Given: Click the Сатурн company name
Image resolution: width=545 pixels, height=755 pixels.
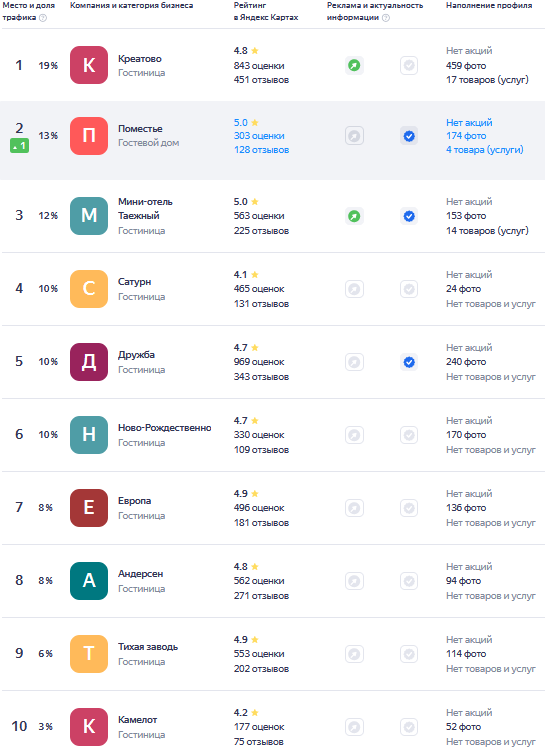Looking at the screenshot, I should coord(134,282).
